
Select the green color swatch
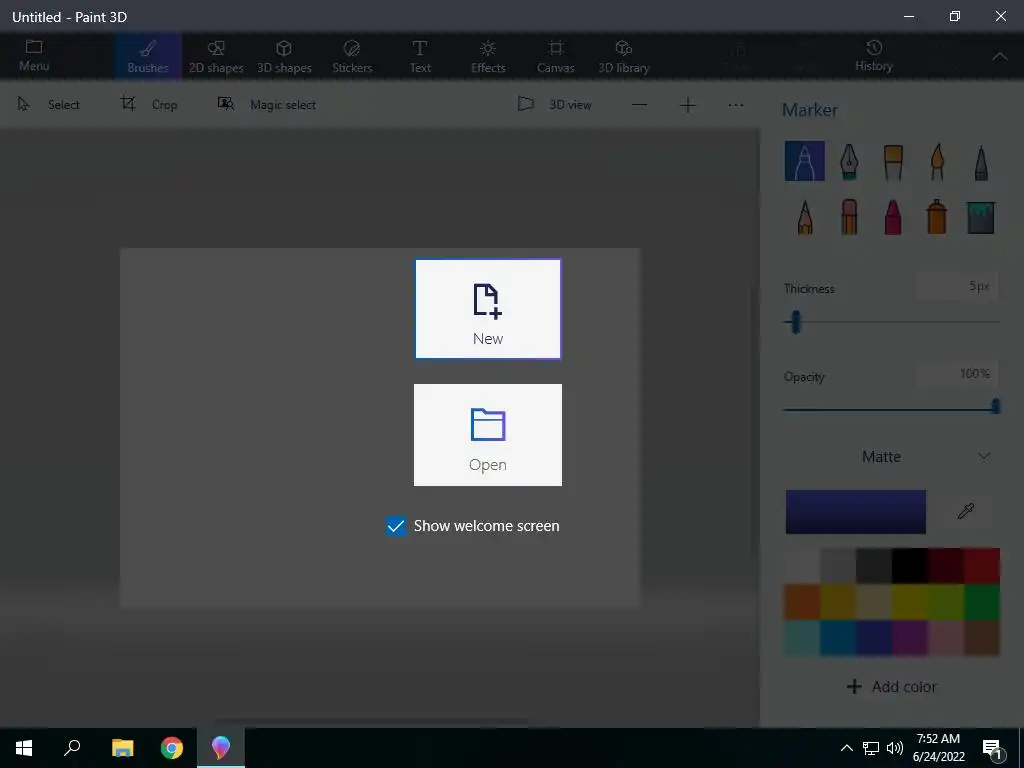click(982, 601)
